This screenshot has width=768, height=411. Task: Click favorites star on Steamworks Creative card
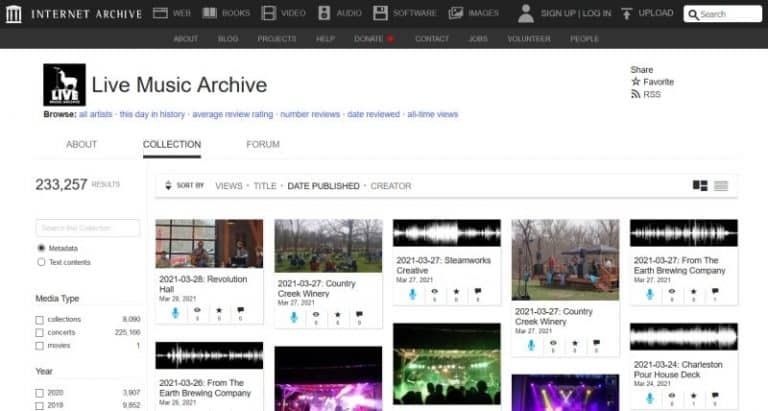click(456, 291)
